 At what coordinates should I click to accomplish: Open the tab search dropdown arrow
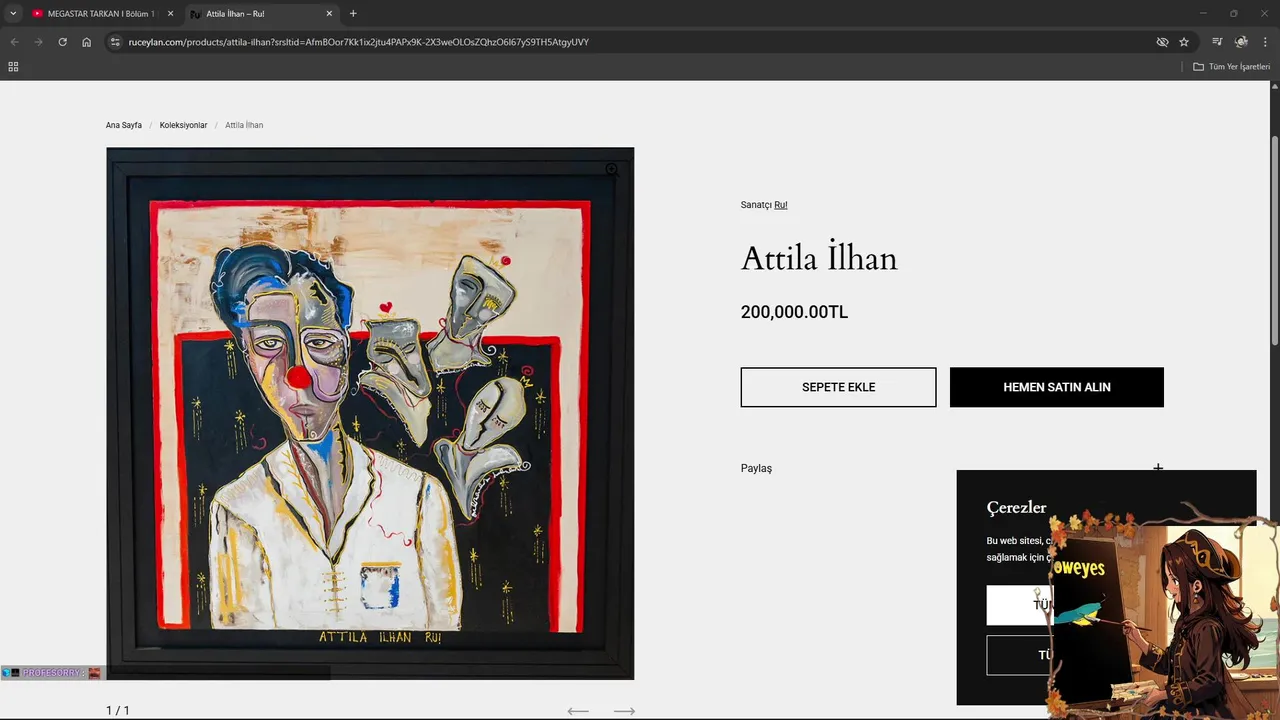click(x=13, y=13)
